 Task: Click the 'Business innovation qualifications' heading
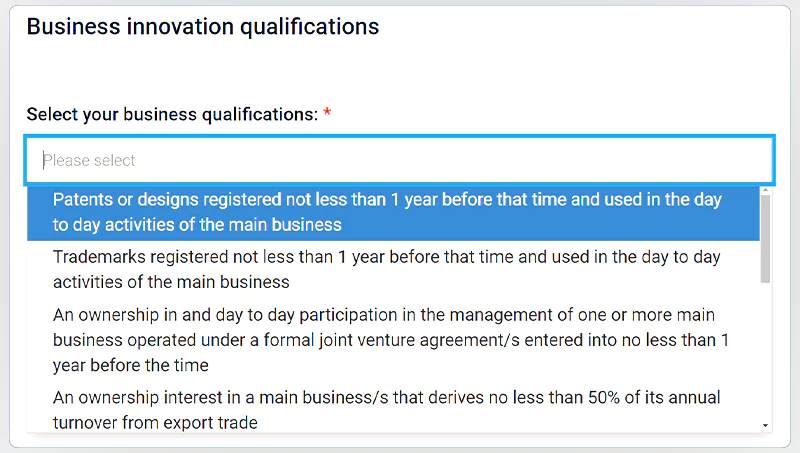coord(203,27)
